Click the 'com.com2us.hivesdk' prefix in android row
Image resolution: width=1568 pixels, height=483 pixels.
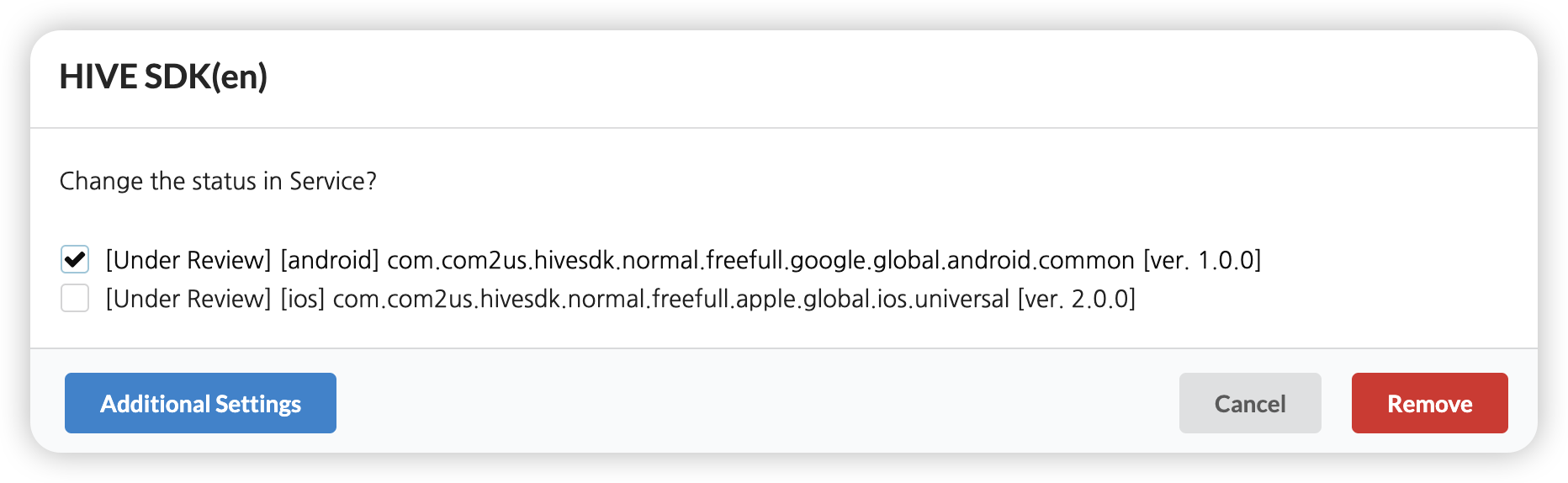click(501, 260)
